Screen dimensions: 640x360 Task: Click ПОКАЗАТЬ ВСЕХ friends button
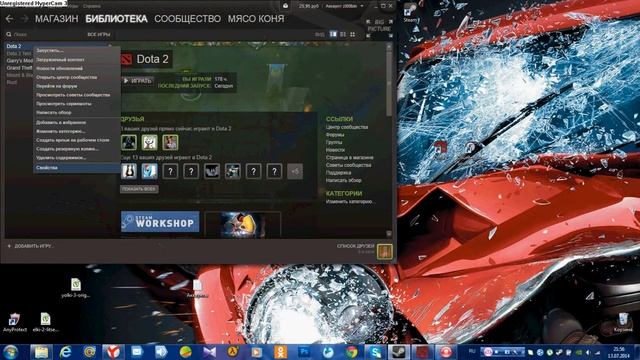[x=139, y=189]
